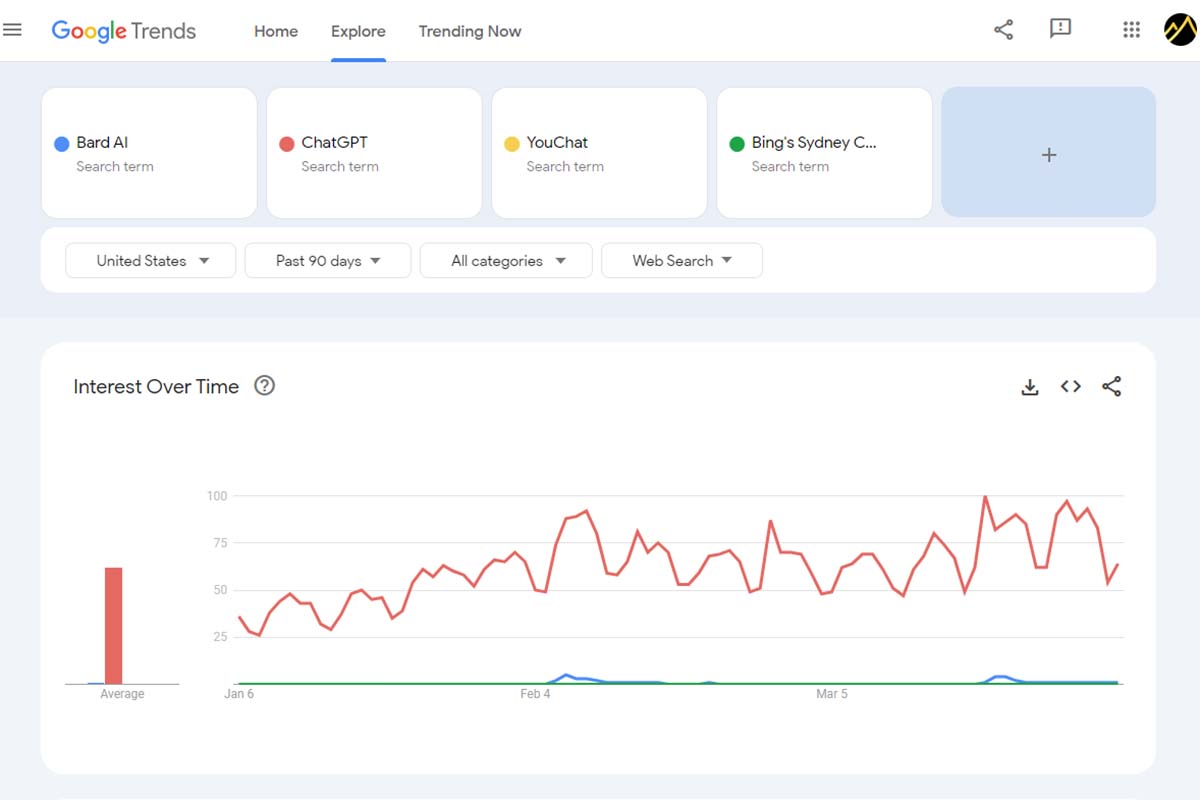Open the global share icon in the header
1200x800 pixels.
(x=1003, y=30)
